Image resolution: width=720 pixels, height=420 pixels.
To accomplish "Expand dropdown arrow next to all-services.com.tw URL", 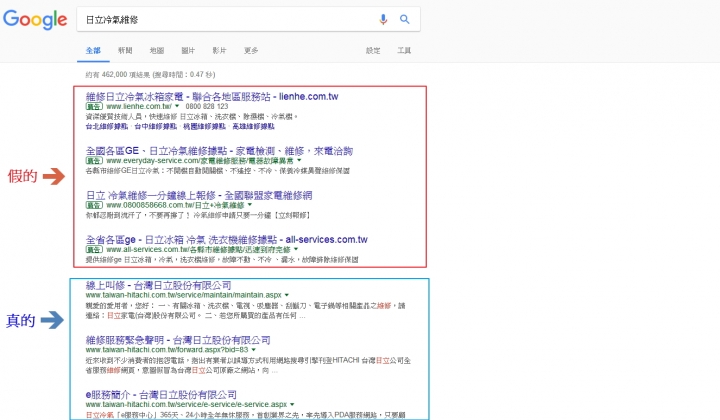I will [296, 249].
